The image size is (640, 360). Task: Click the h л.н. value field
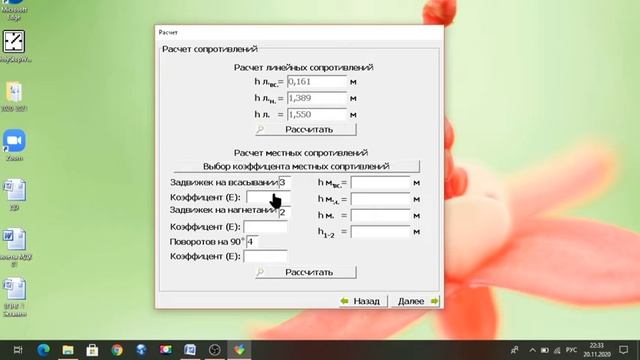317,98
